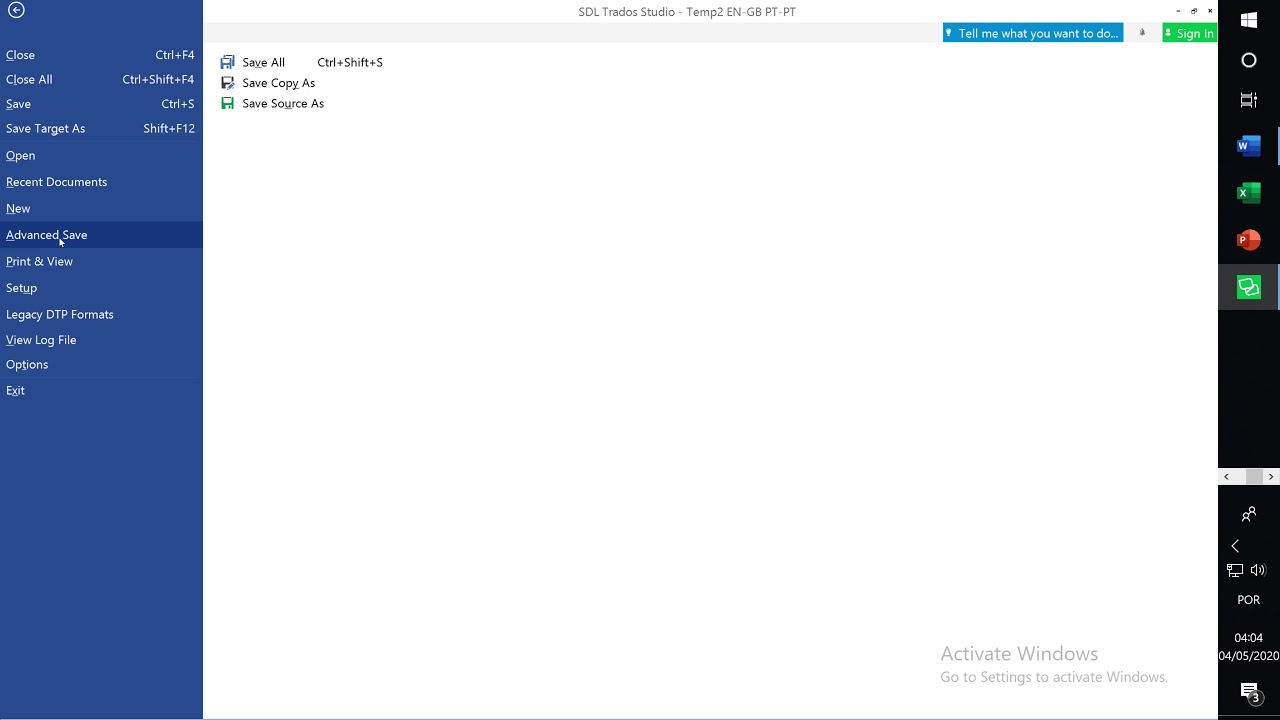Select Open in the File menu

pos(100,155)
